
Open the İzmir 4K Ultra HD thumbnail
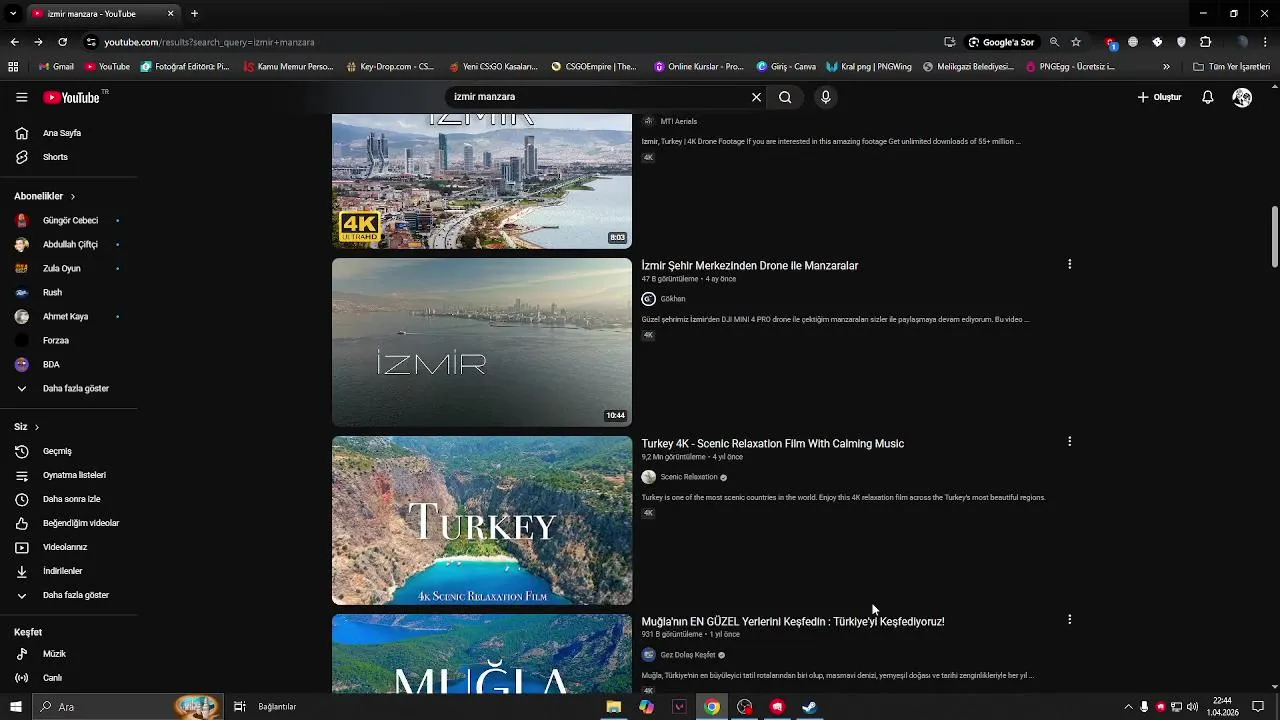(482, 181)
